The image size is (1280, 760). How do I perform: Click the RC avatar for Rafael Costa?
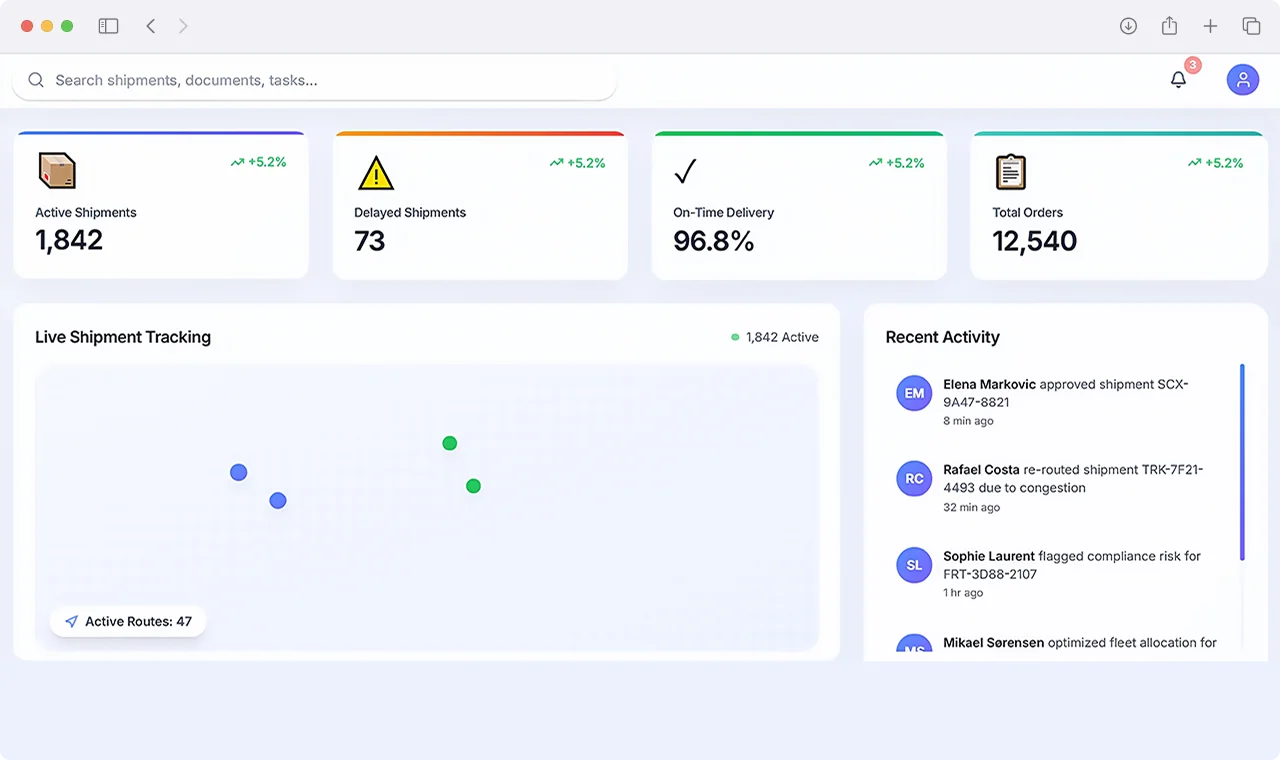(914, 479)
